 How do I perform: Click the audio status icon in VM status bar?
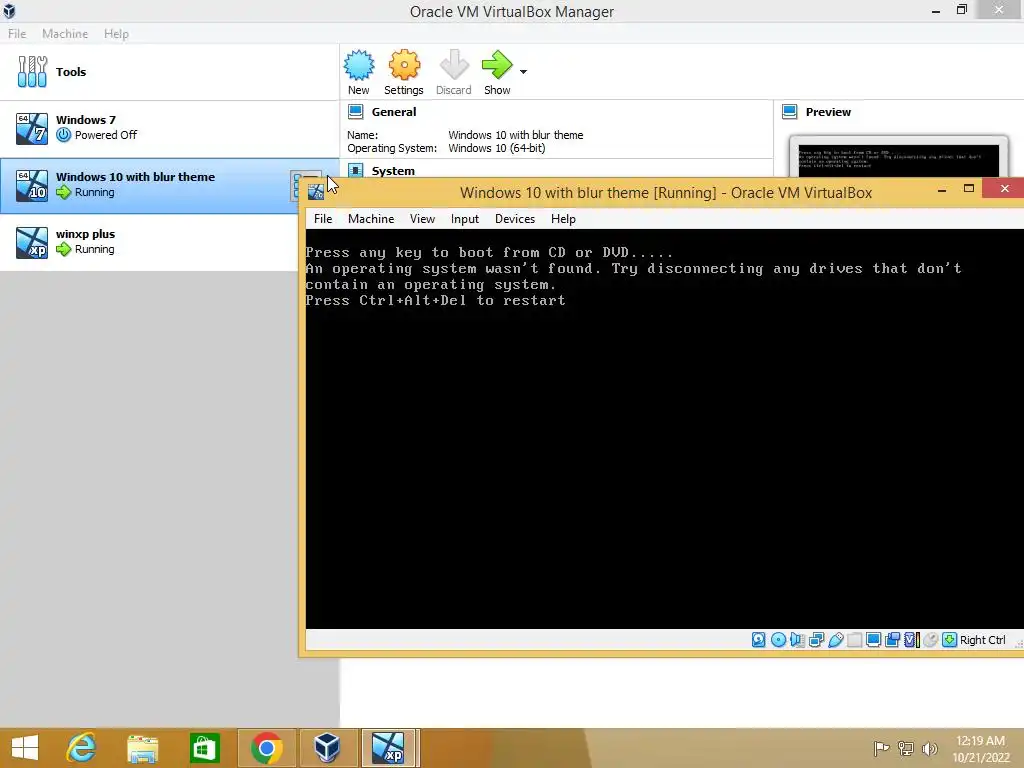[x=797, y=639]
